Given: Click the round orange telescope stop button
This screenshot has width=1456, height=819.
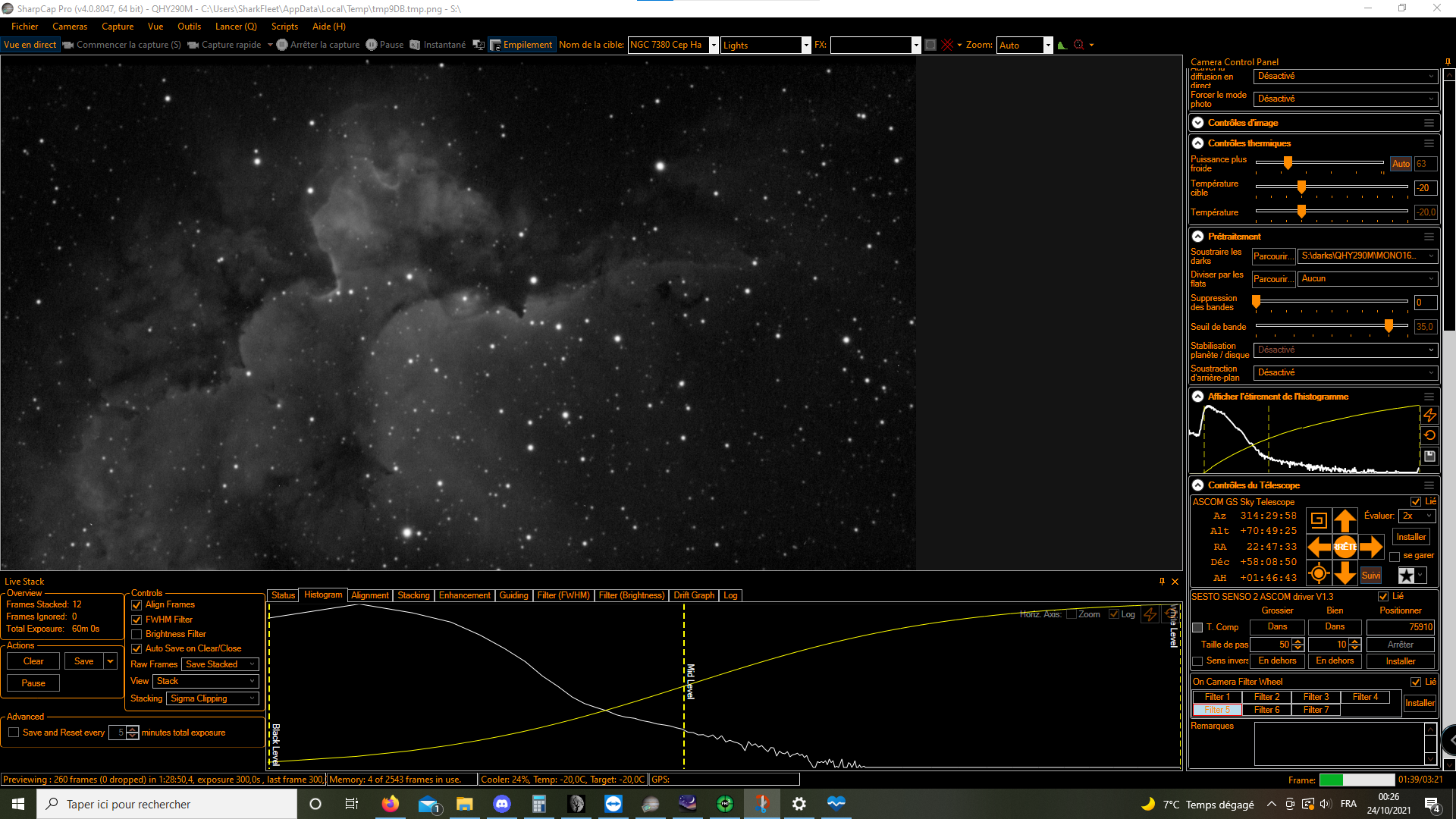Looking at the screenshot, I should 1345,547.
